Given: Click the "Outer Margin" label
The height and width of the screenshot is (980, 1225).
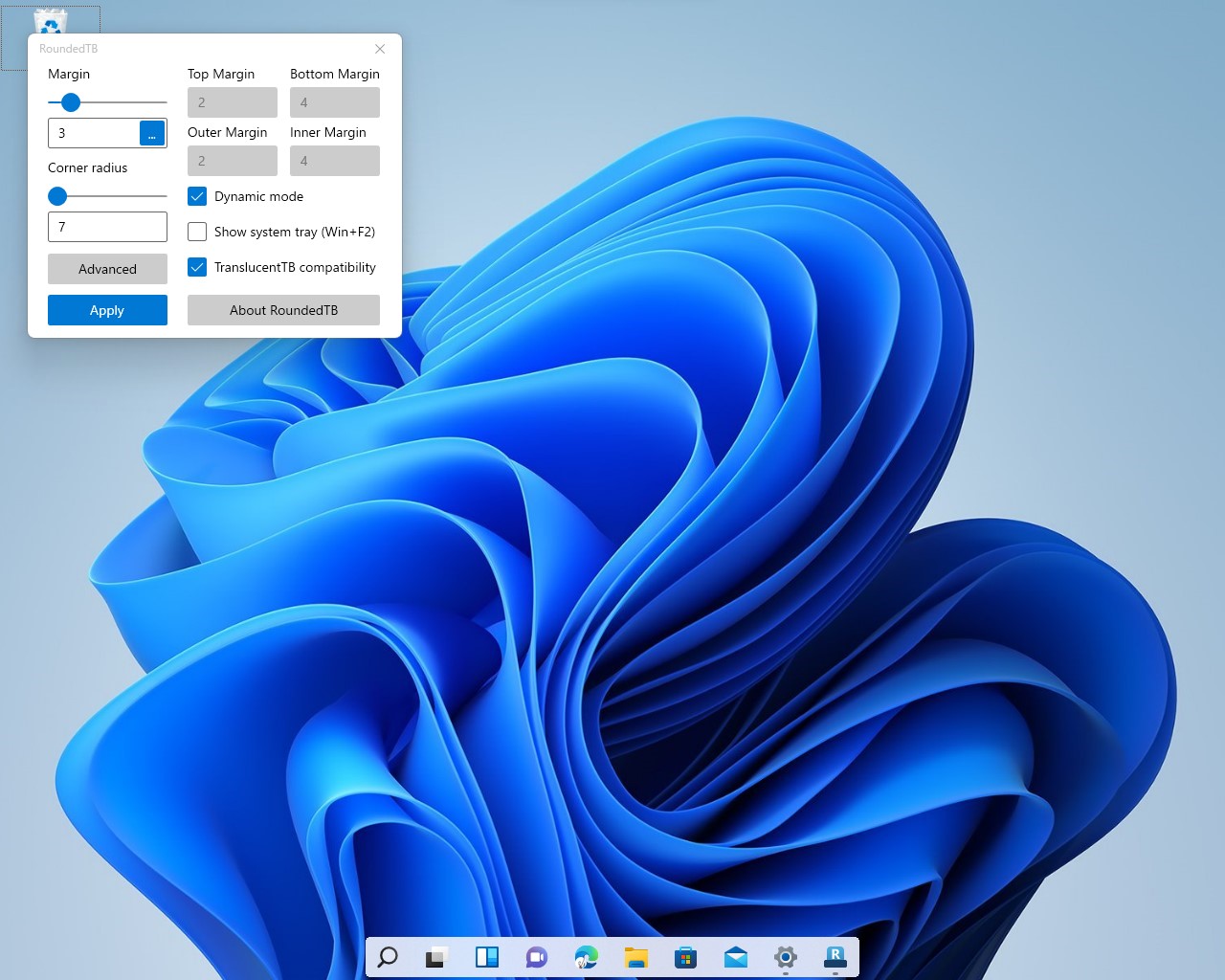Looking at the screenshot, I should pyautogui.click(x=227, y=132).
